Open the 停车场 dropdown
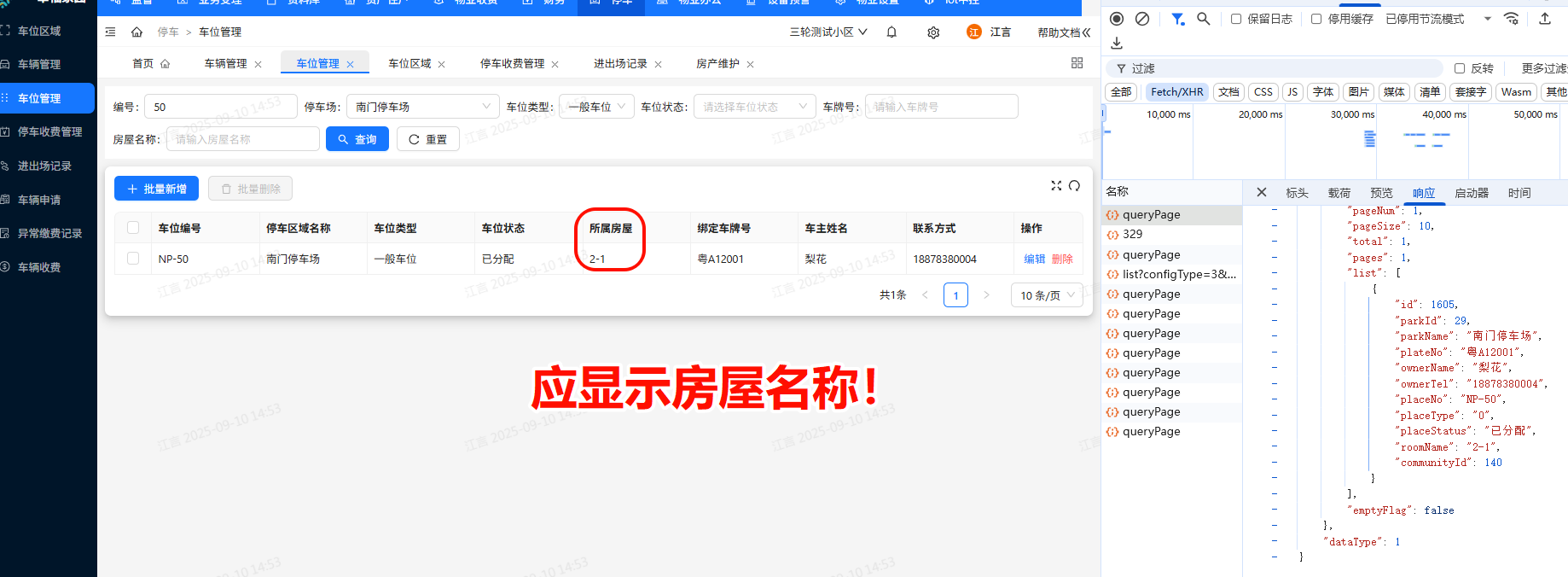The width and height of the screenshot is (1568, 577). pos(422,107)
